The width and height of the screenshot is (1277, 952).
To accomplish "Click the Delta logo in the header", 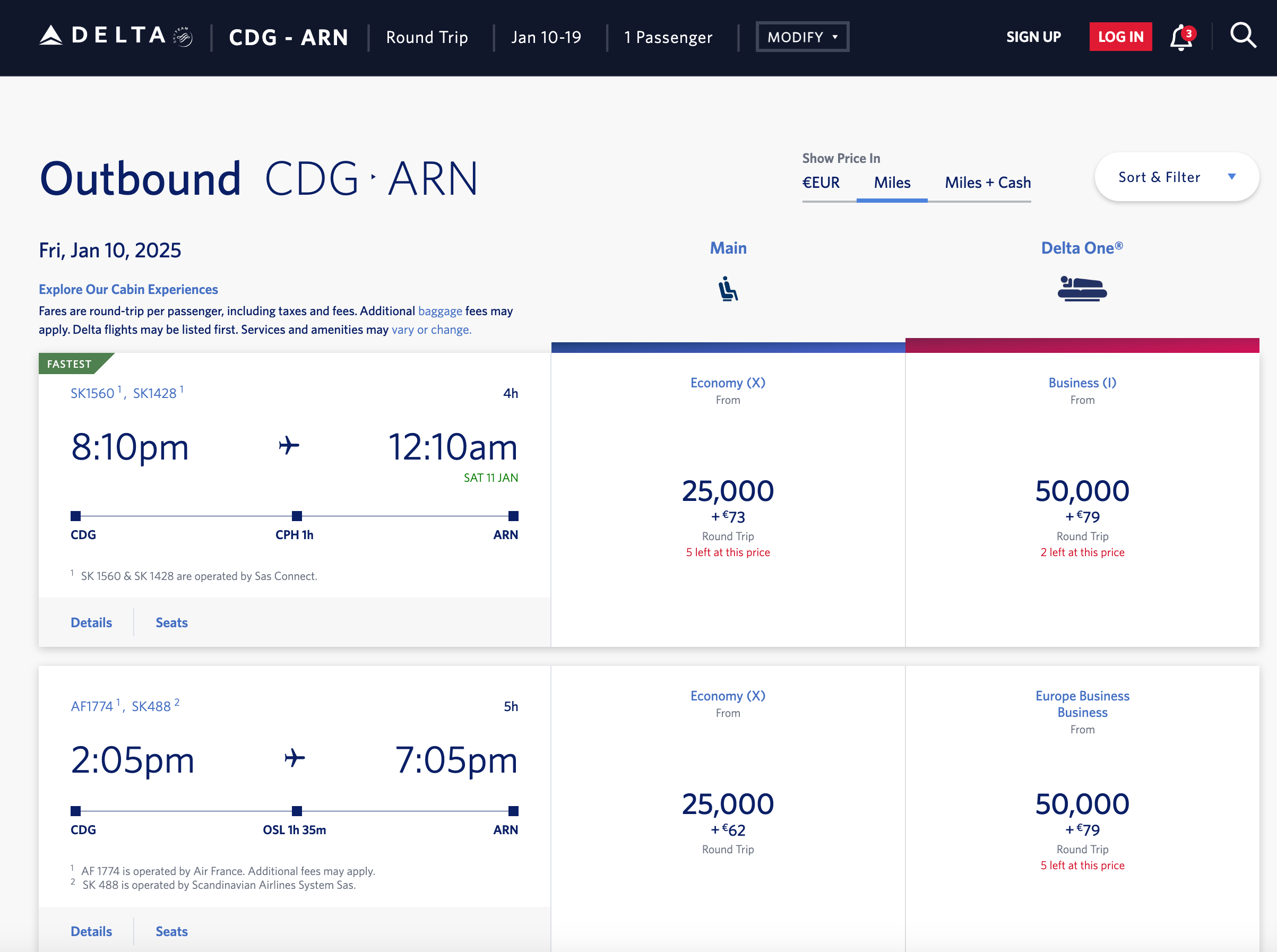I will pyautogui.click(x=116, y=36).
